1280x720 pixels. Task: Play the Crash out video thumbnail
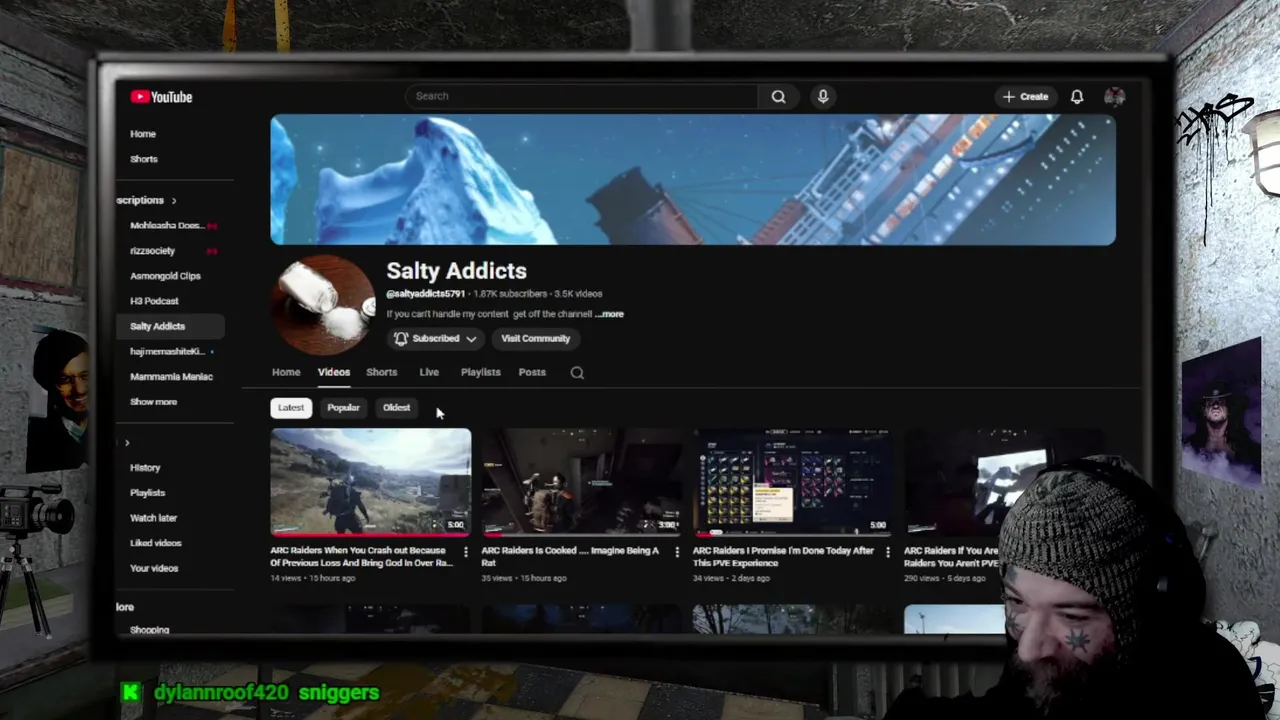(x=370, y=482)
